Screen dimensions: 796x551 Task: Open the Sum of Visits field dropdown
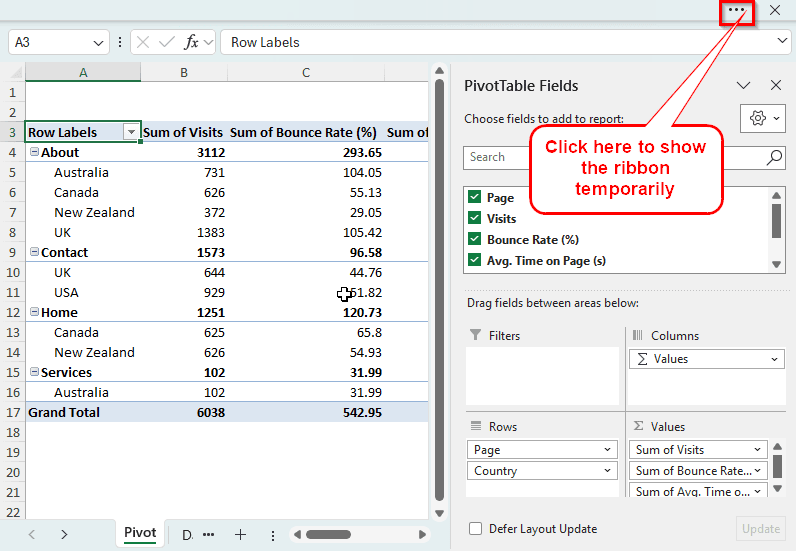tap(758, 450)
